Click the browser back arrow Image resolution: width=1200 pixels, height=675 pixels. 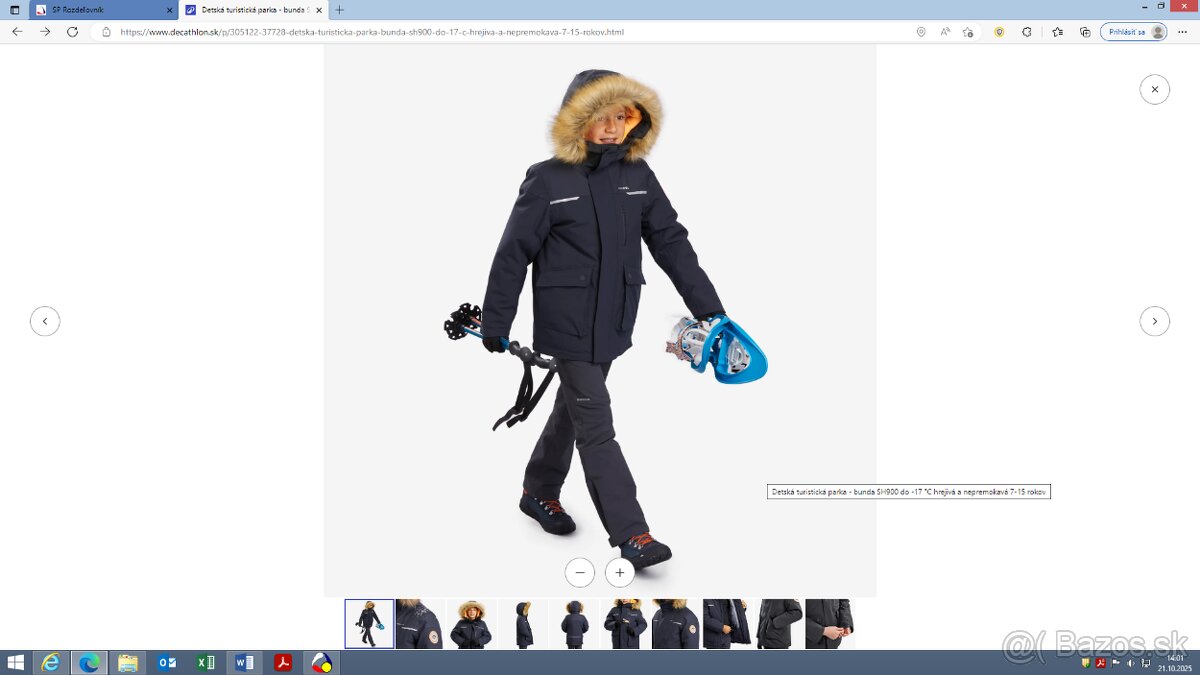click(x=17, y=32)
